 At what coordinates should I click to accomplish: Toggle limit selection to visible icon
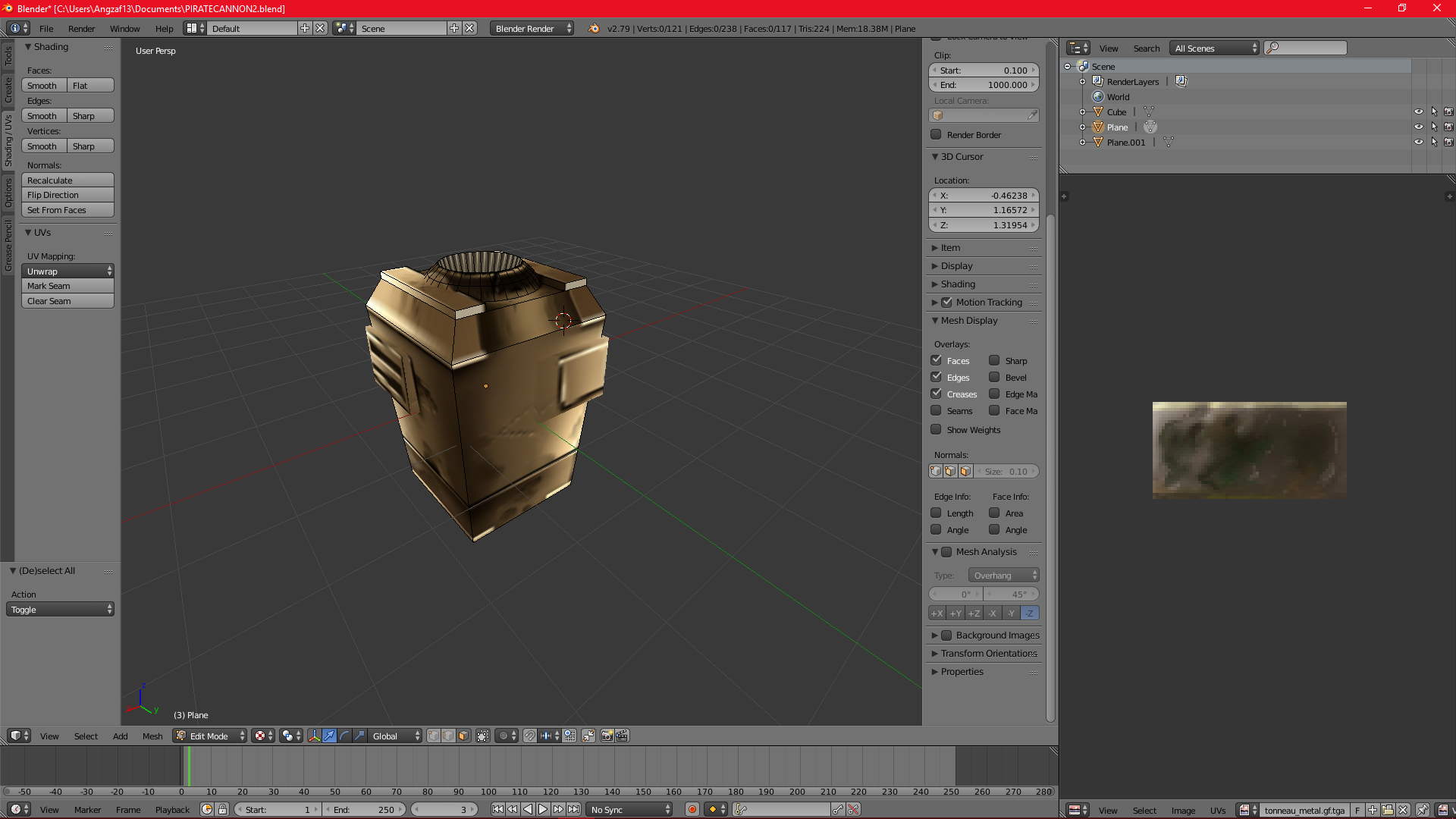coord(483,736)
